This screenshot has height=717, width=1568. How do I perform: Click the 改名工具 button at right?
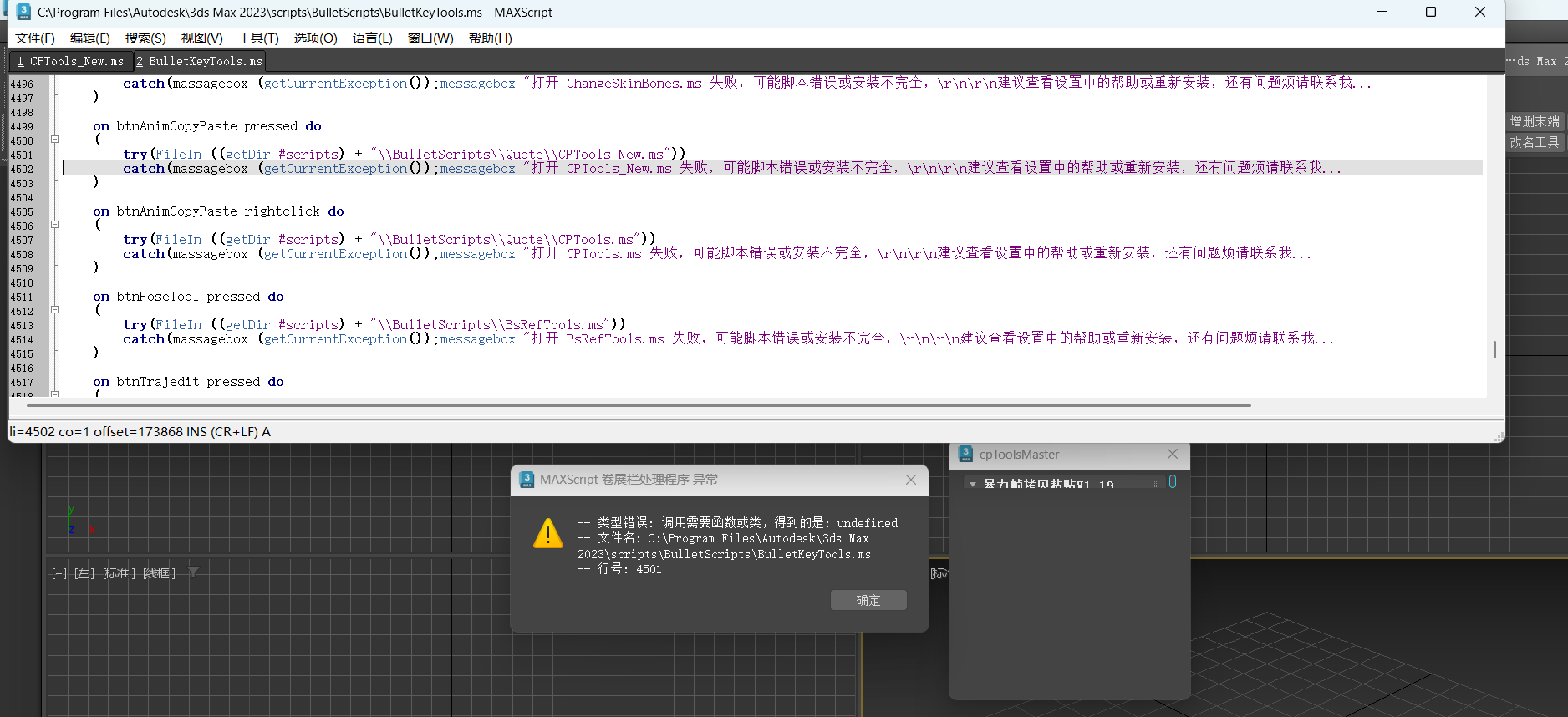point(1535,142)
